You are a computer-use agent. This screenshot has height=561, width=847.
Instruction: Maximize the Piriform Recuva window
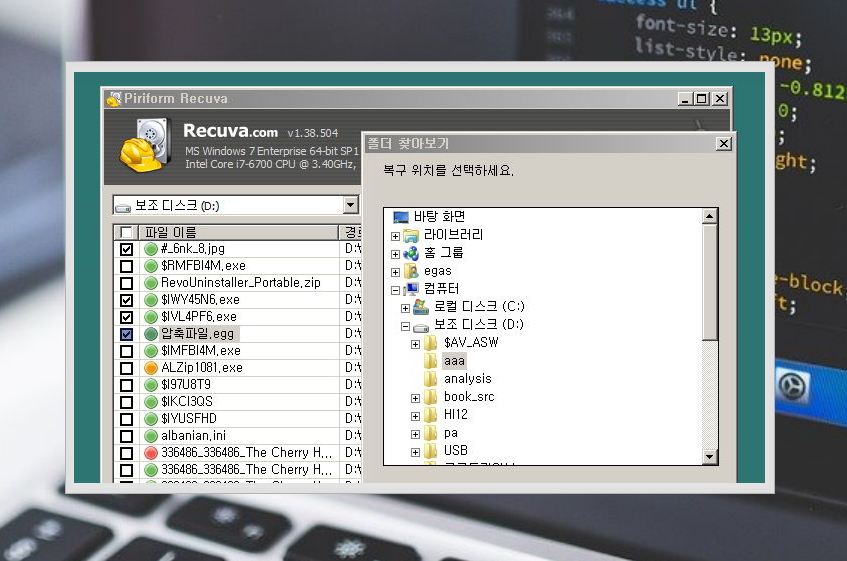pyautogui.click(x=702, y=99)
